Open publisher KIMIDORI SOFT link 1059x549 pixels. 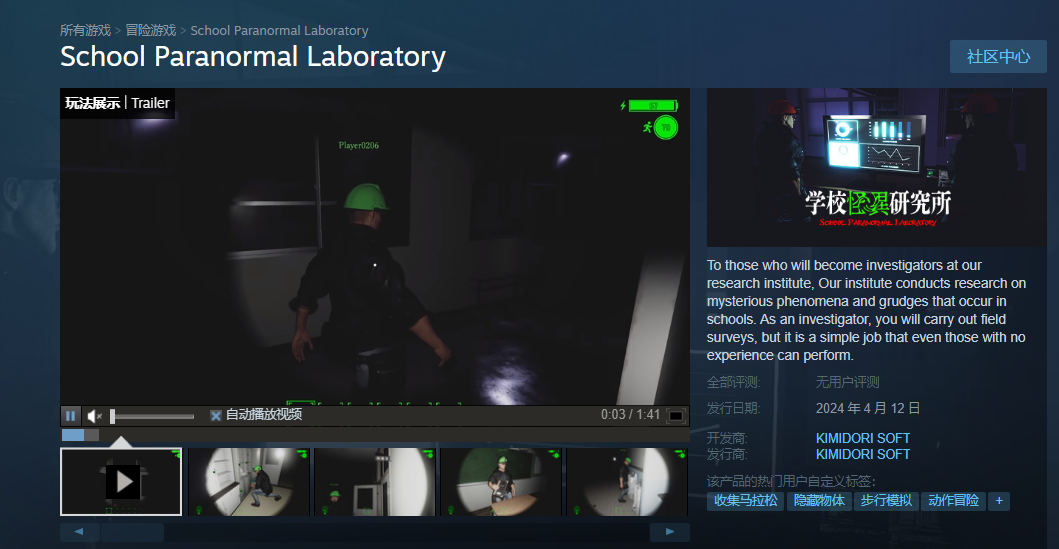(x=862, y=454)
